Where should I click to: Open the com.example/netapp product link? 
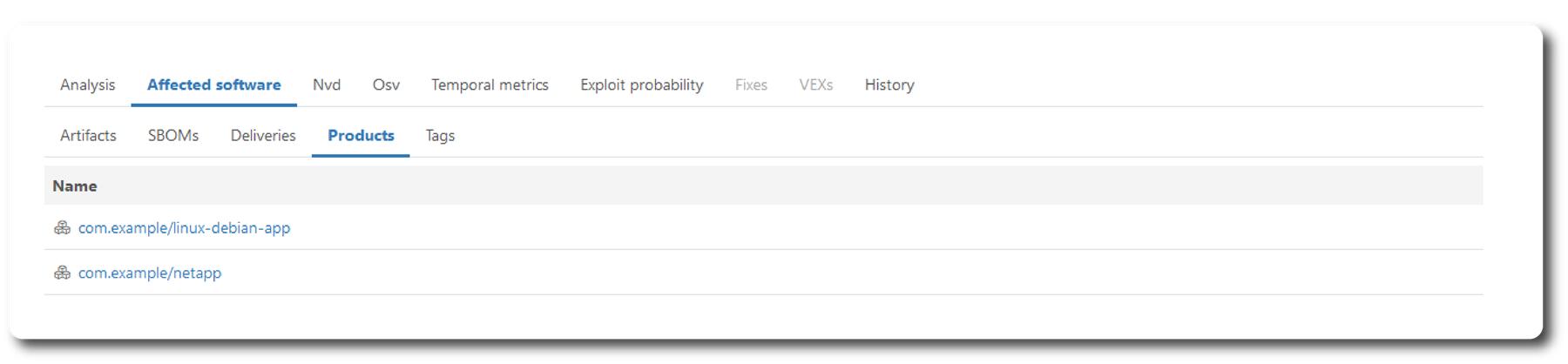tap(150, 273)
